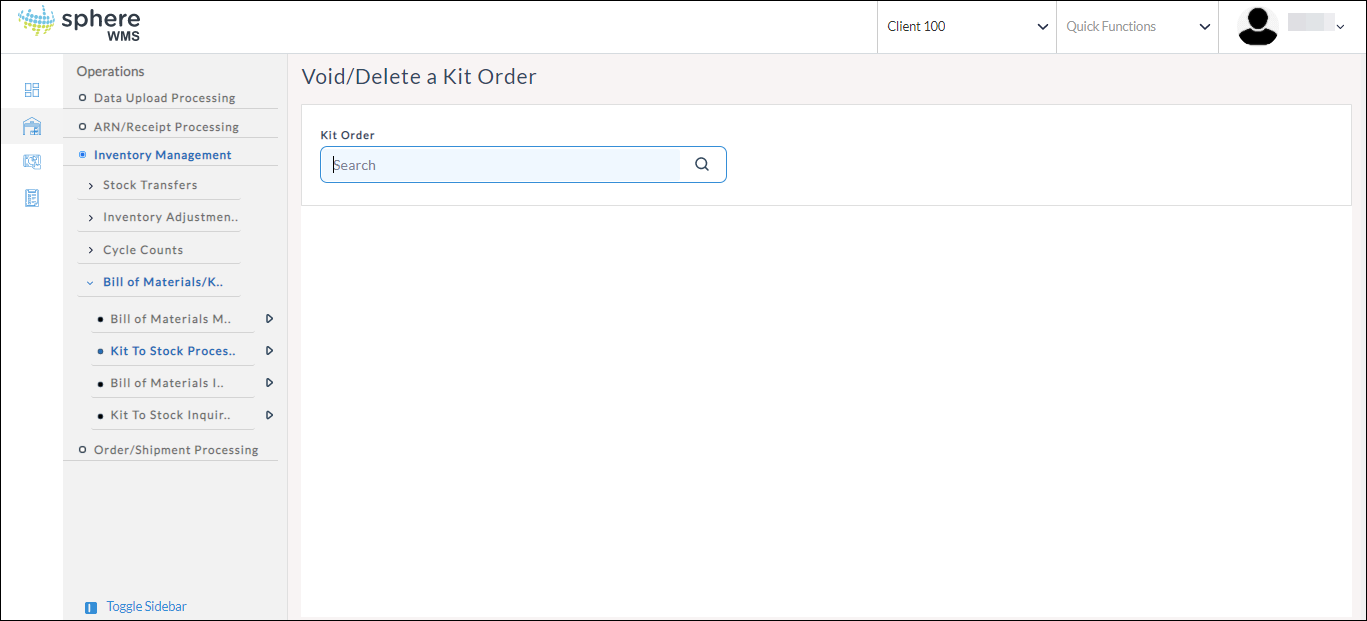Viewport: 1367px width, 621px height.
Task: Open Bill of Materials M.. menu item
Action: click(x=171, y=319)
